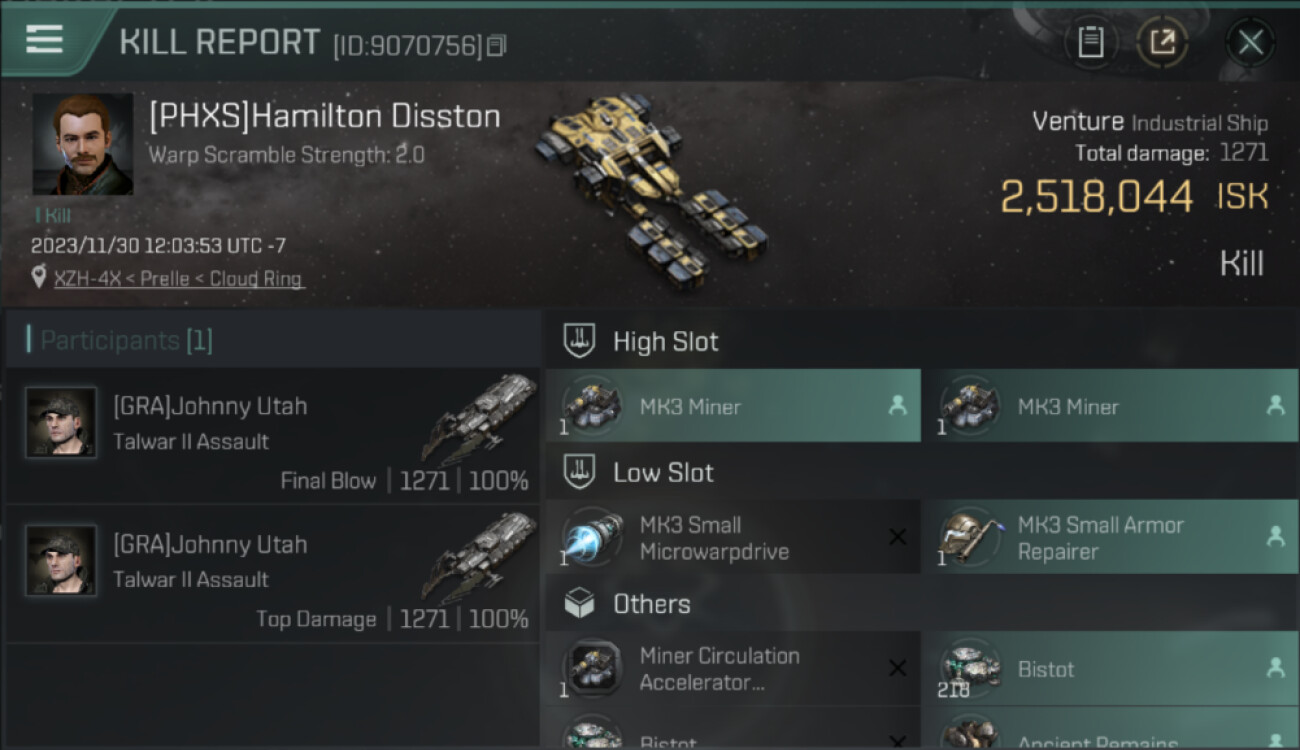This screenshot has height=750, width=1300.
Task: Click Johnny Utah's Final Blow portrait
Action: (x=61, y=423)
